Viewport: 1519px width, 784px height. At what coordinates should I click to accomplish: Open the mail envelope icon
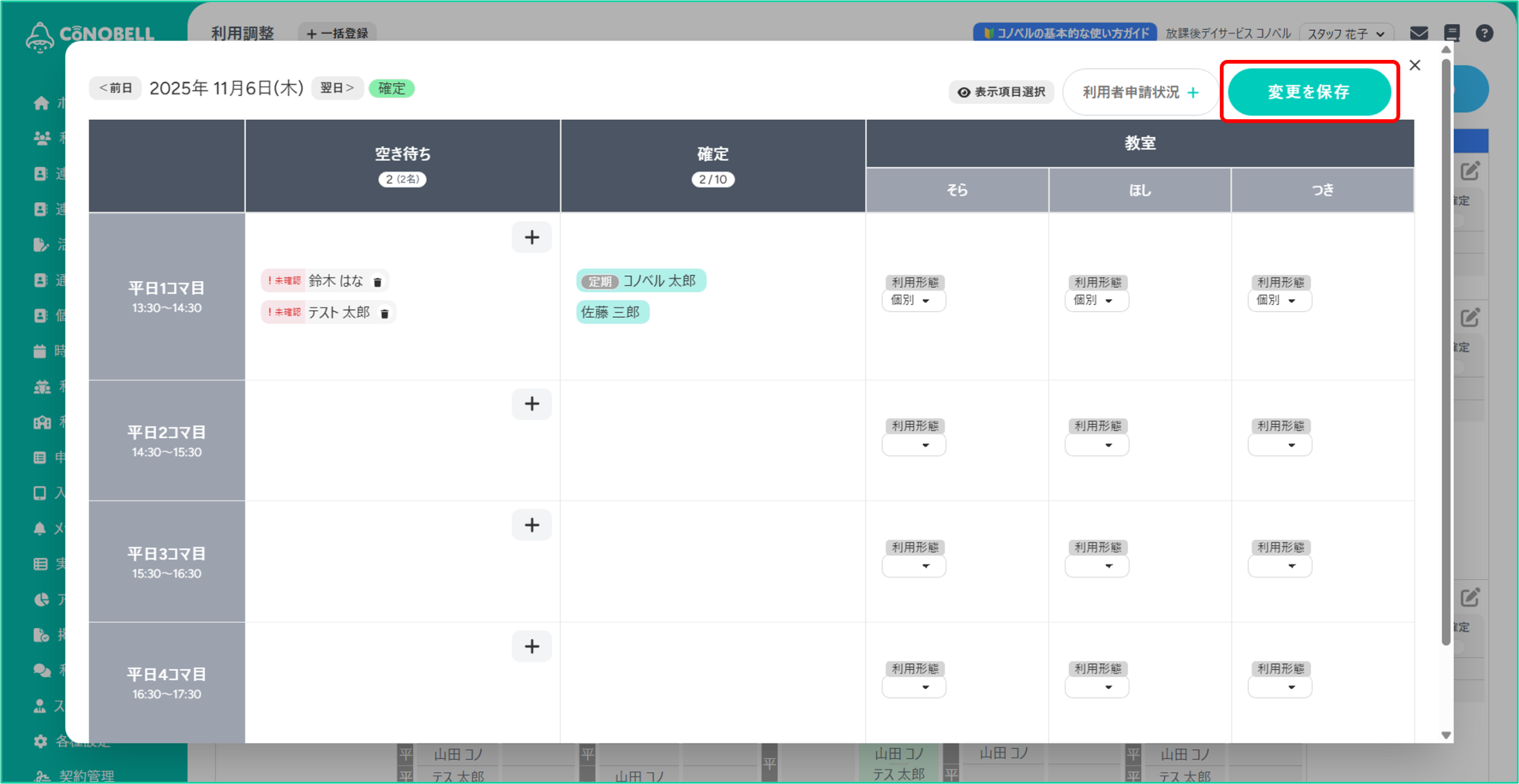click(1419, 33)
